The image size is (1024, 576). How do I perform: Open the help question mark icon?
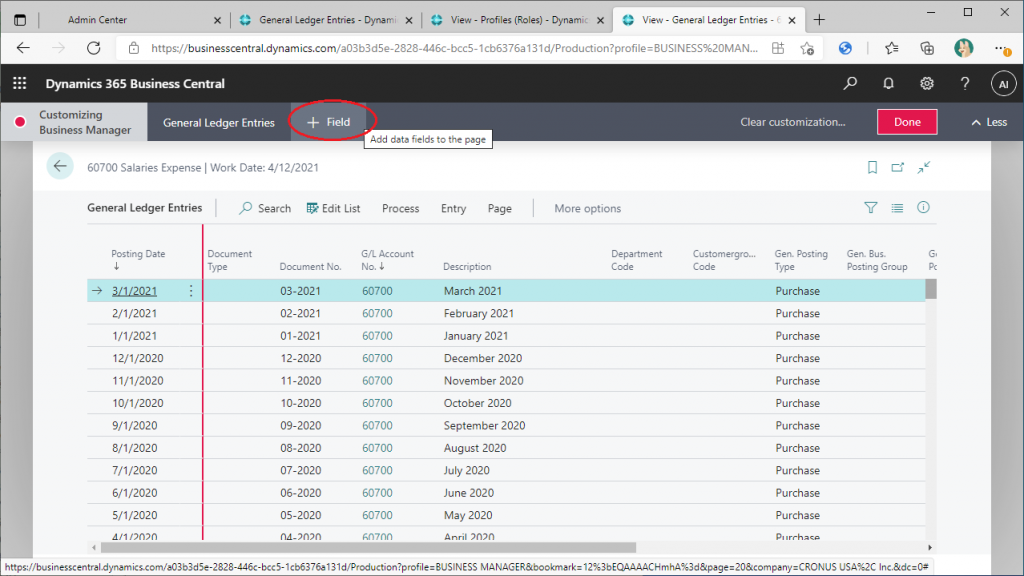[965, 84]
